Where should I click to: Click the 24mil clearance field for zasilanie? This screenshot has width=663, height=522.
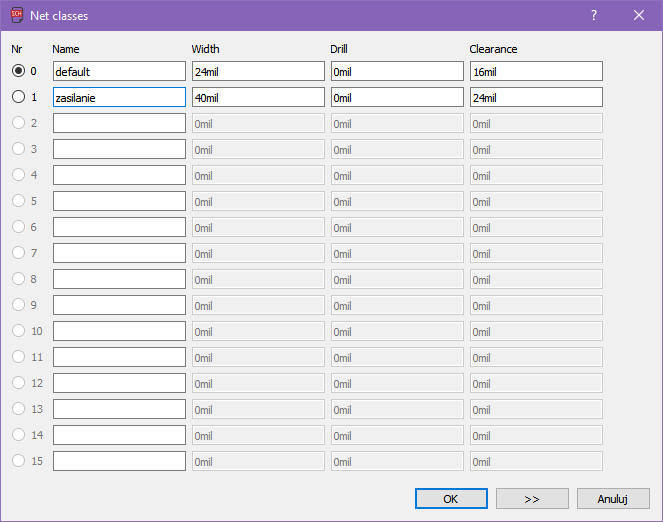pyautogui.click(x=536, y=97)
